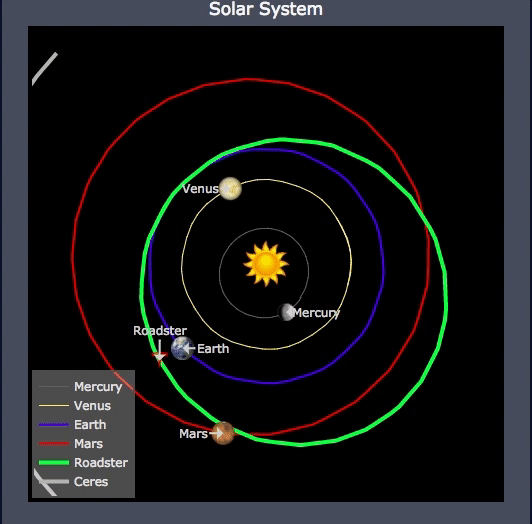The width and height of the screenshot is (532, 524).
Task: Click the Mars planet icon
Action: [x=223, y=433]
